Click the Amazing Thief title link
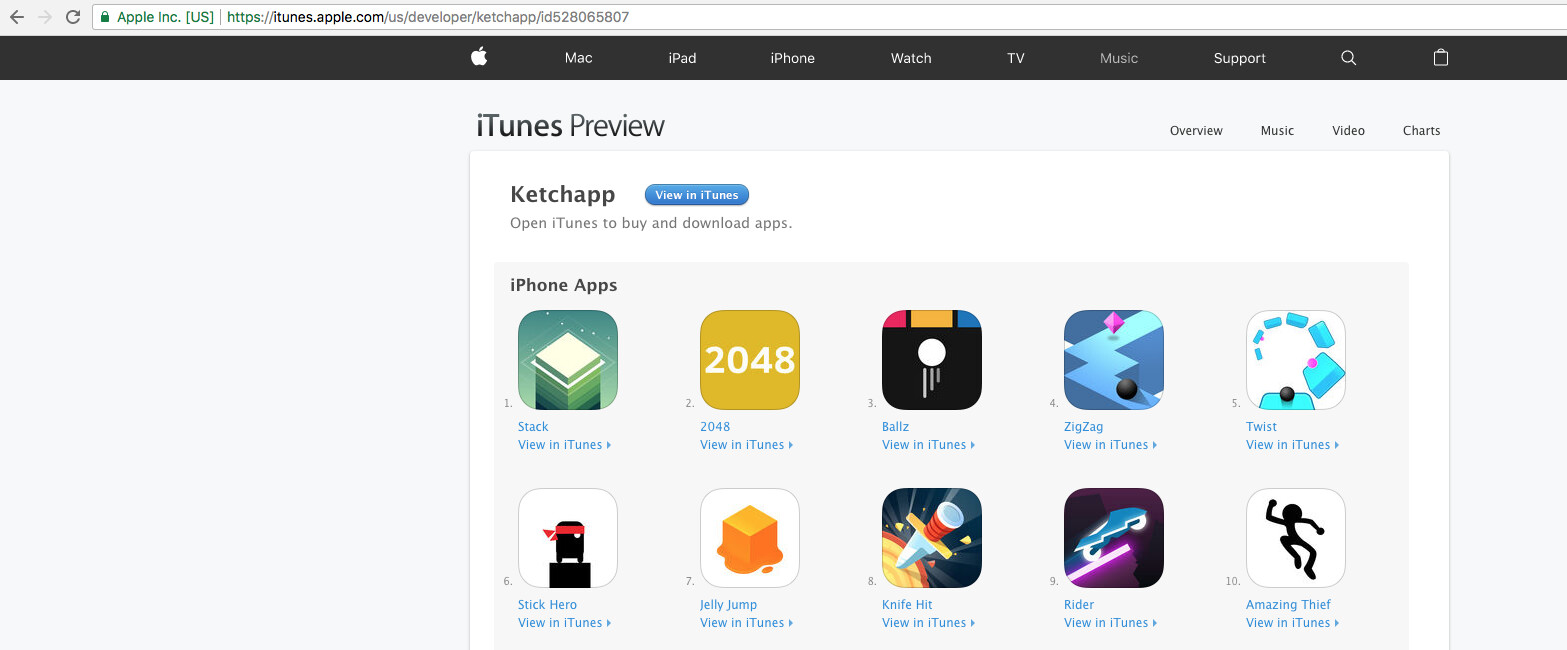The width and height of the screenshot is (1567, 650). pyautogui.click(x=1288, y=605)
